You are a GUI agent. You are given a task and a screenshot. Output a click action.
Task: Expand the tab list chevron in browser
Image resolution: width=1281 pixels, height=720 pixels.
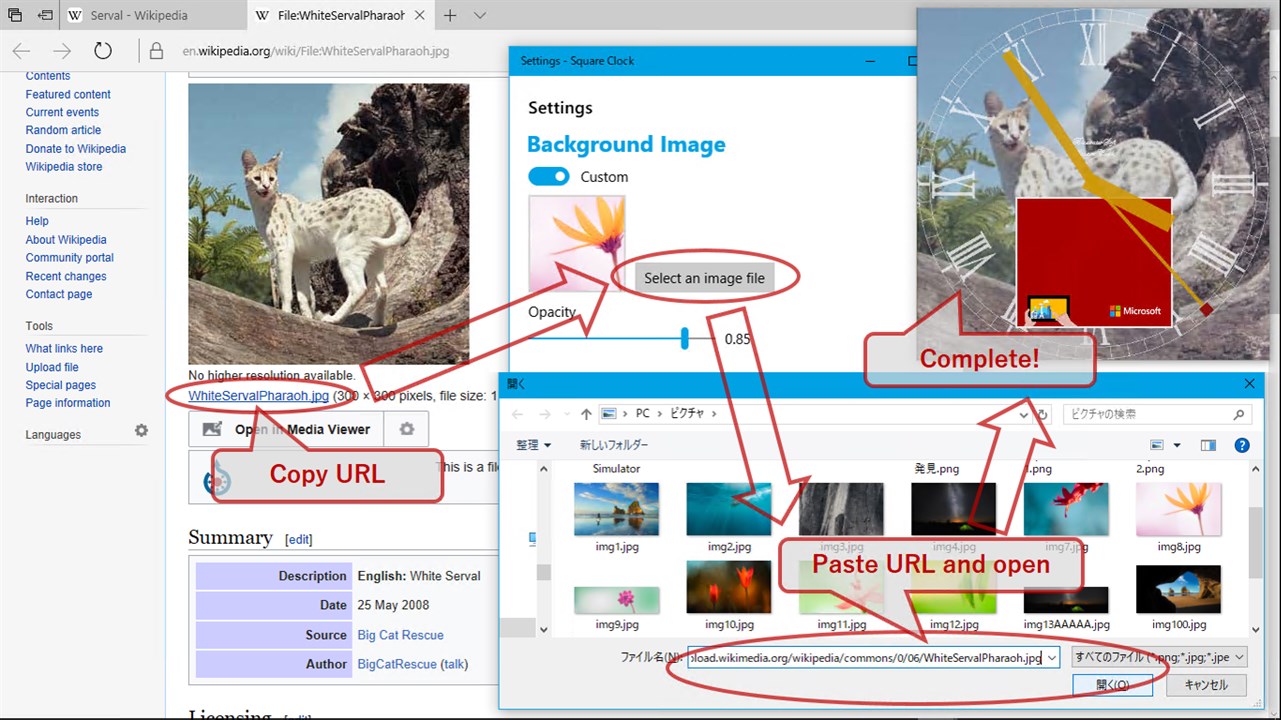[480, 16]
